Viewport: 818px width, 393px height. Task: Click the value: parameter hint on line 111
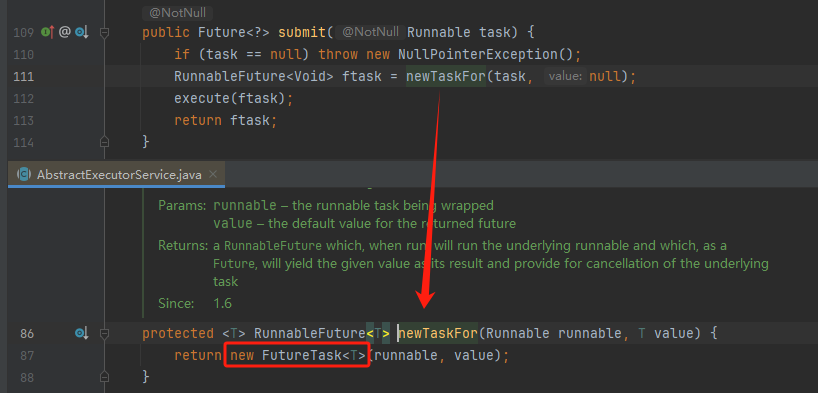click(x=566, y=77)
